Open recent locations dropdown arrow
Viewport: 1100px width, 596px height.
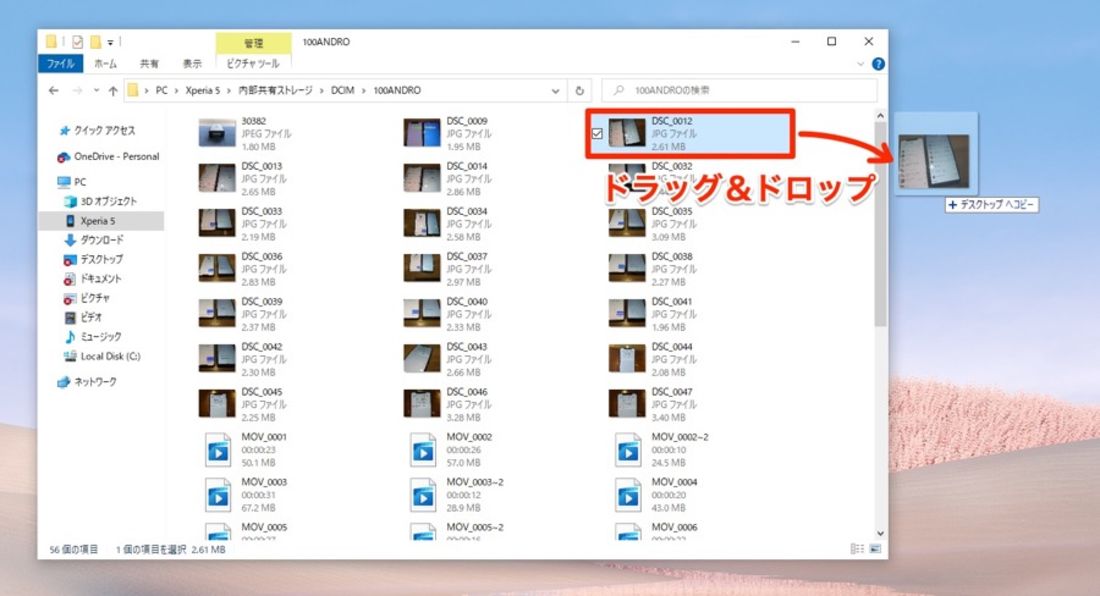pyautogui.click(x=96, y=90)
